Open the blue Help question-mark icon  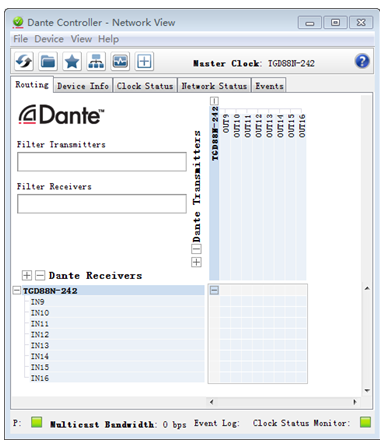(x=362, y=61)
